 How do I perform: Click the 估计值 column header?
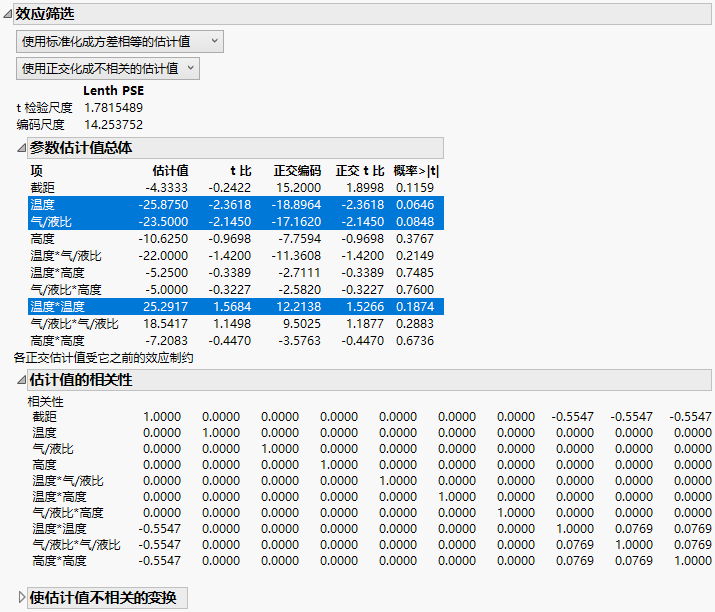coord(170,171)
